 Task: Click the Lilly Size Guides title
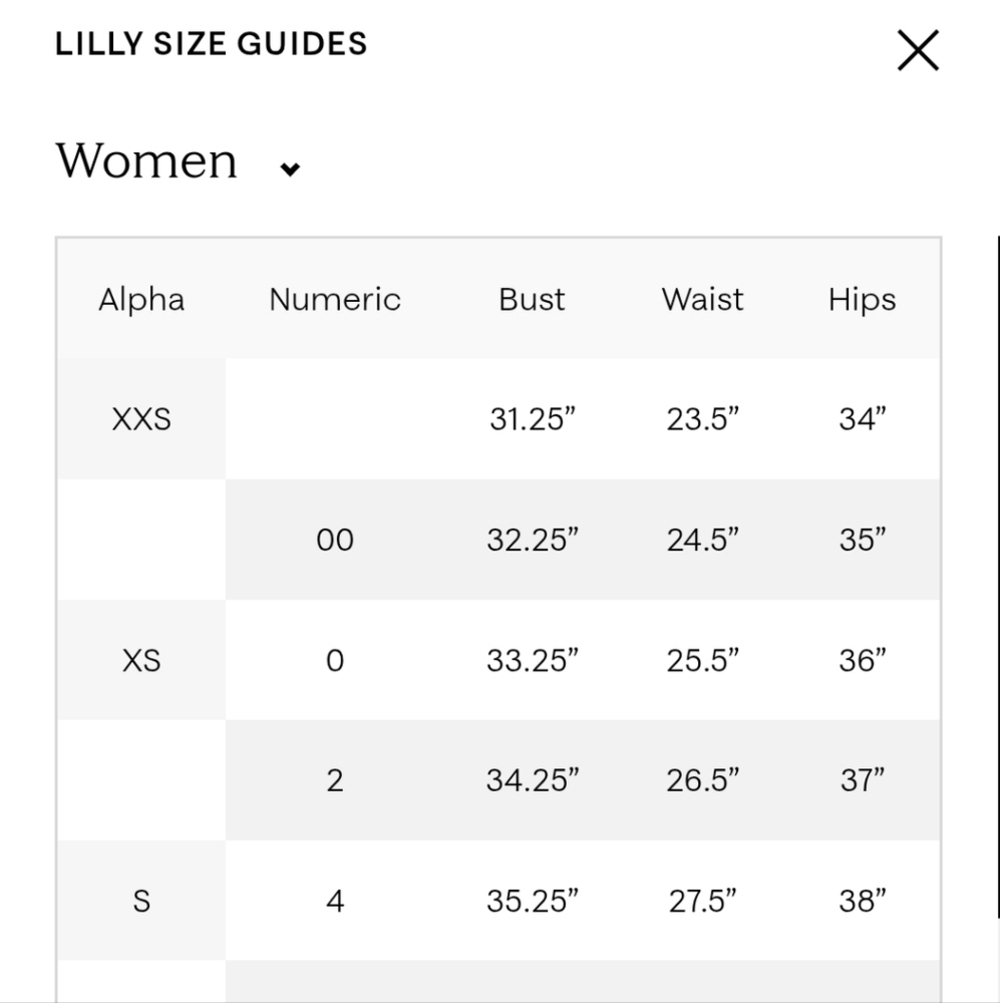(x=211, y=44)
